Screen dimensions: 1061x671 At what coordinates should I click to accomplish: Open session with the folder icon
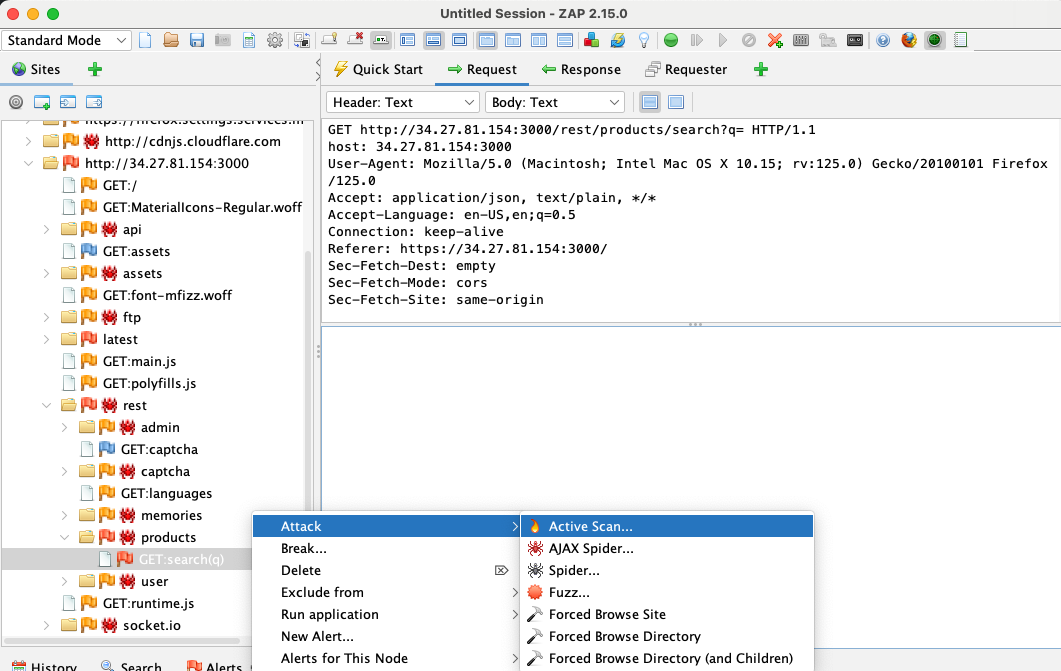(171, 41)
